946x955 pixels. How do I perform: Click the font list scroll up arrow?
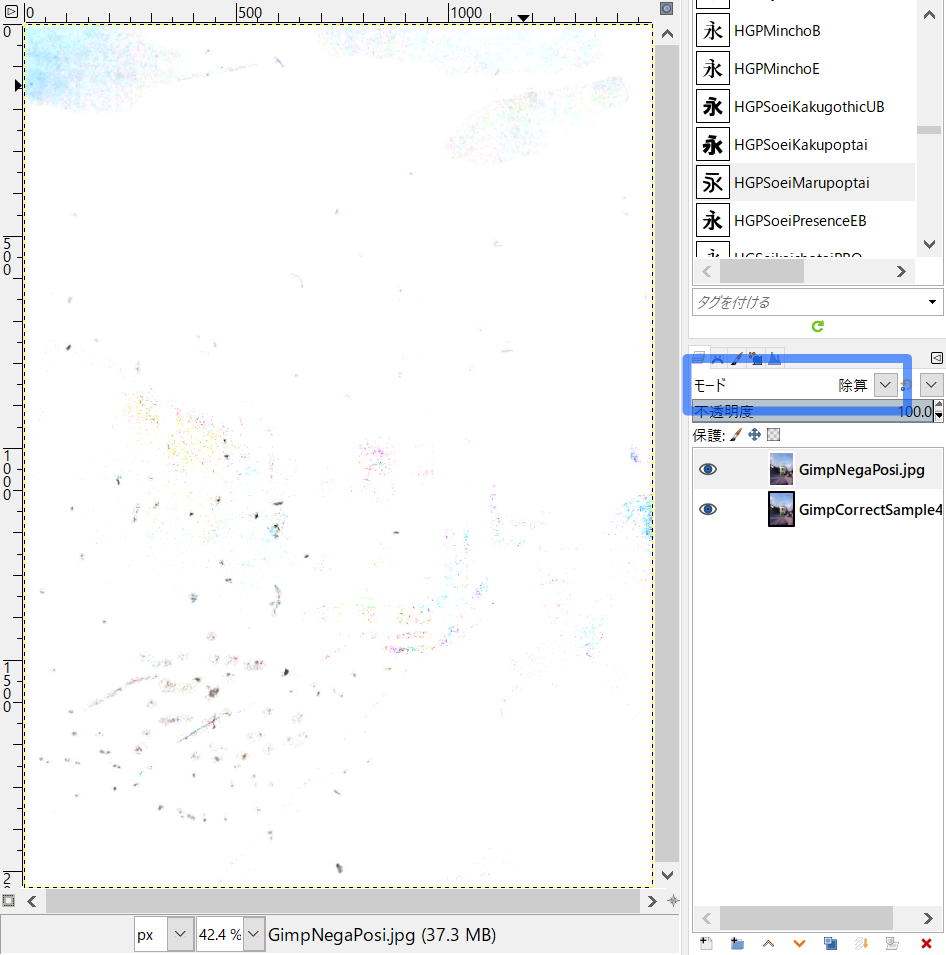tap(929, 15)
